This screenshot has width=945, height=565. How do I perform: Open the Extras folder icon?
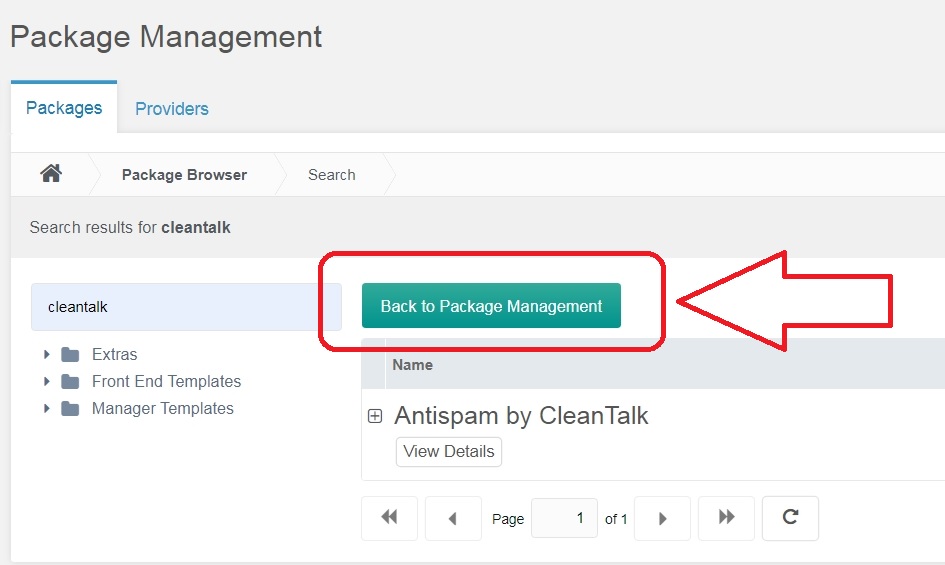70,355
